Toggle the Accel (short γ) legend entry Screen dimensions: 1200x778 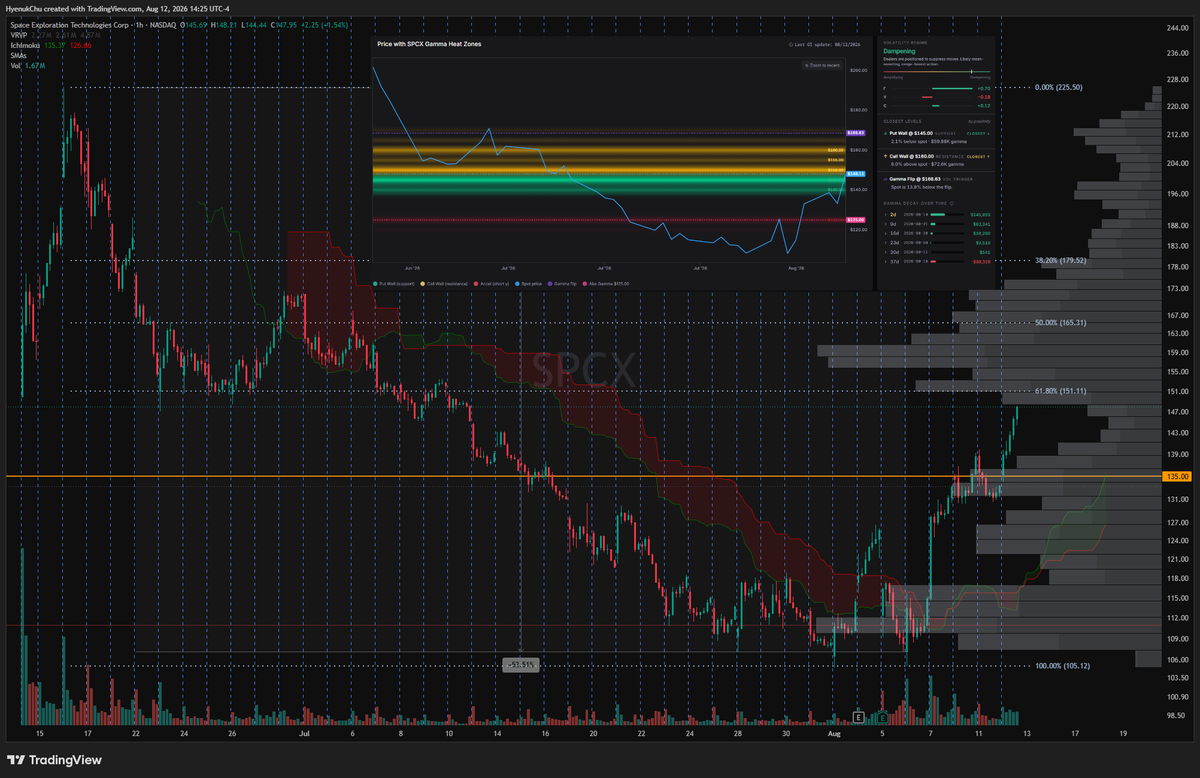pyautogui.click(x=491, y=284)
